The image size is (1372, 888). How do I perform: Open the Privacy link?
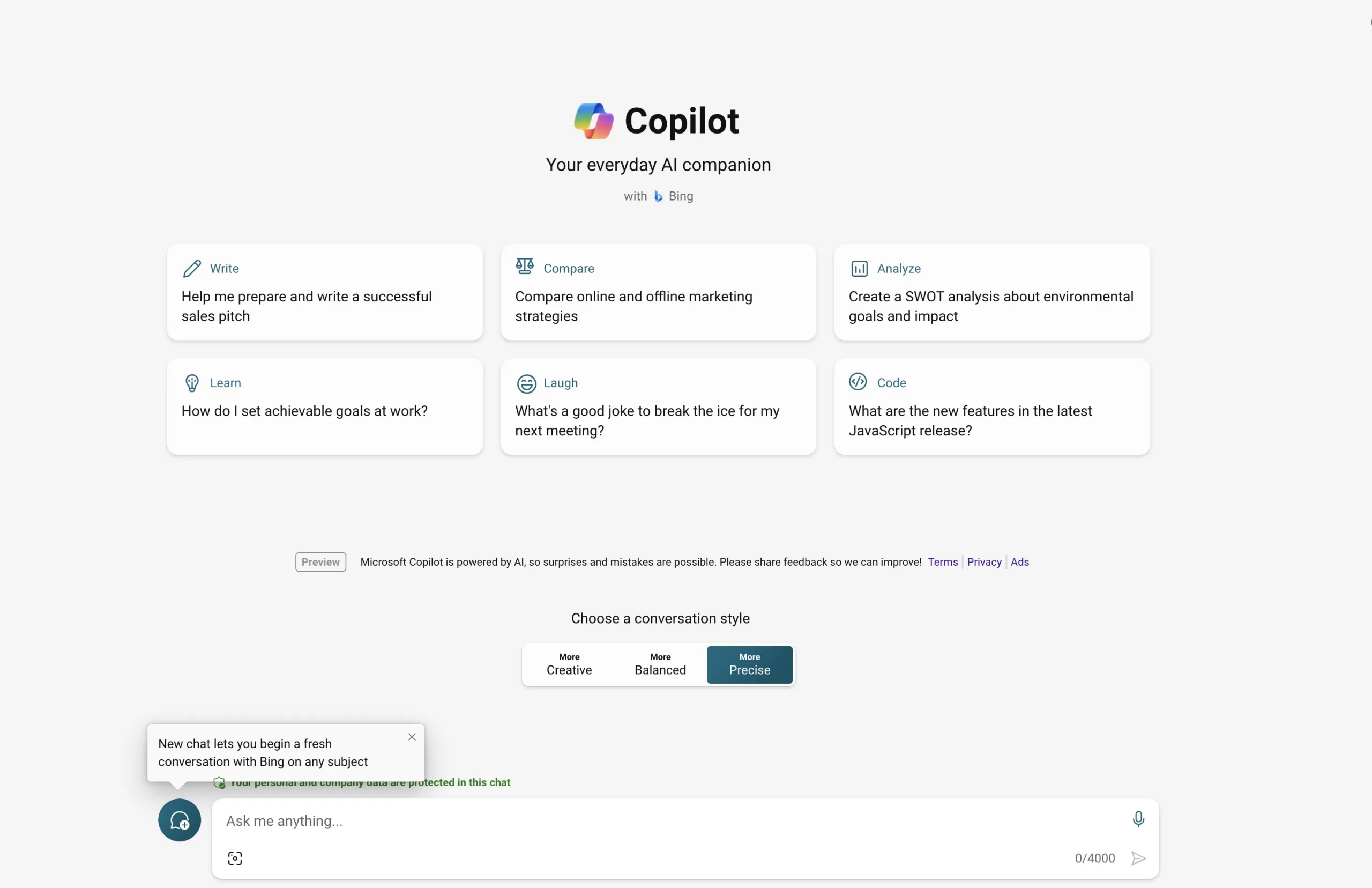(x=983, y=561)
